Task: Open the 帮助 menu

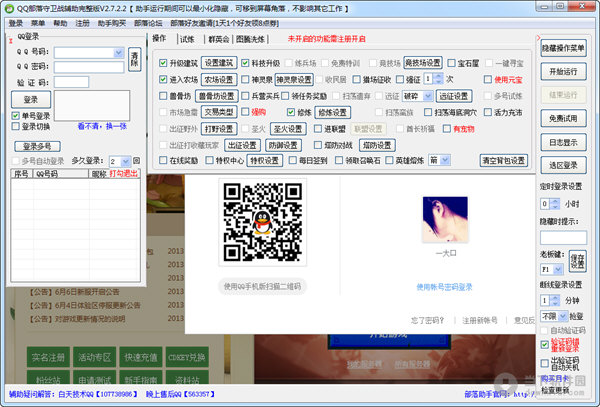Action: point(60,23)
